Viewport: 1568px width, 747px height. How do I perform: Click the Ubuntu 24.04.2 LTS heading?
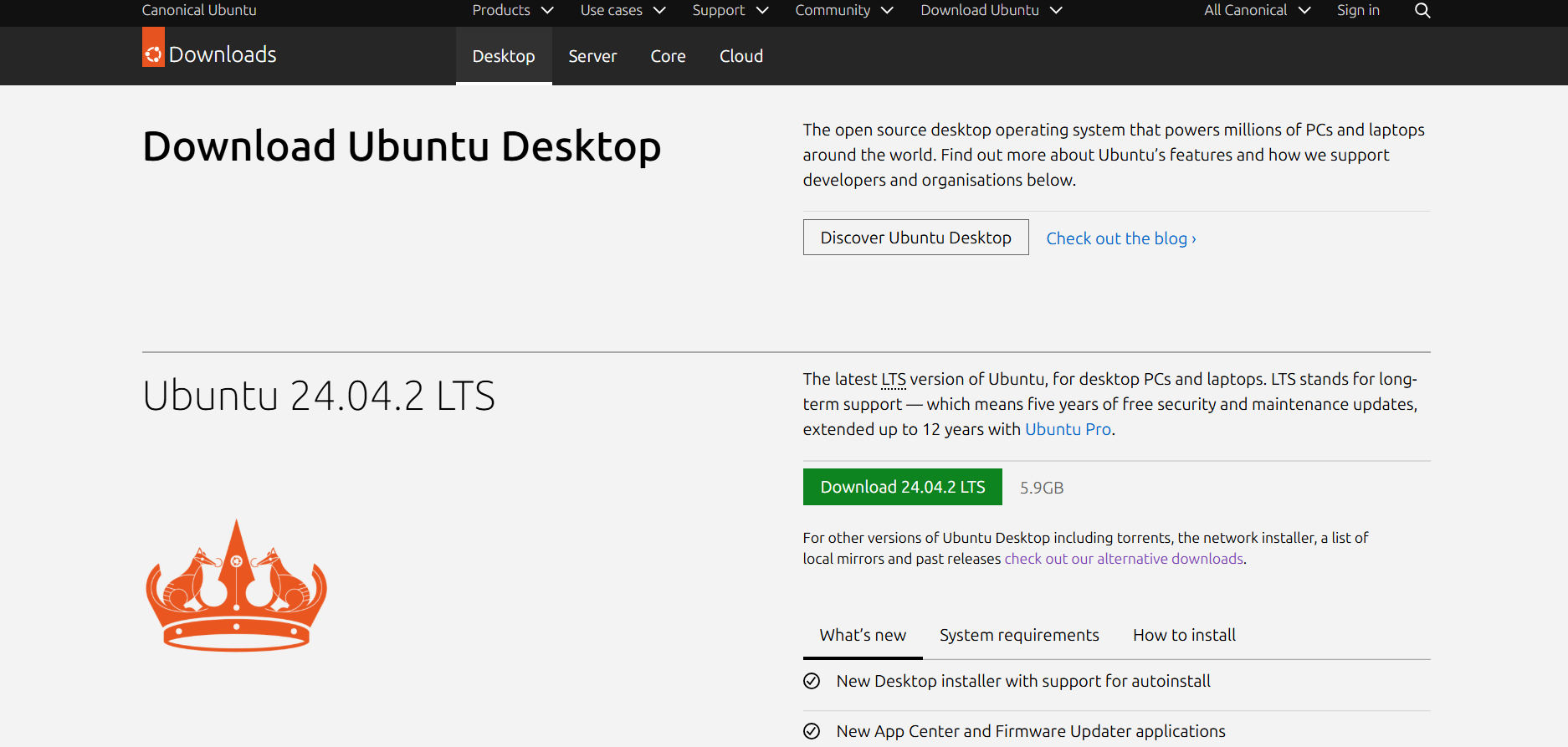point(319,396)
